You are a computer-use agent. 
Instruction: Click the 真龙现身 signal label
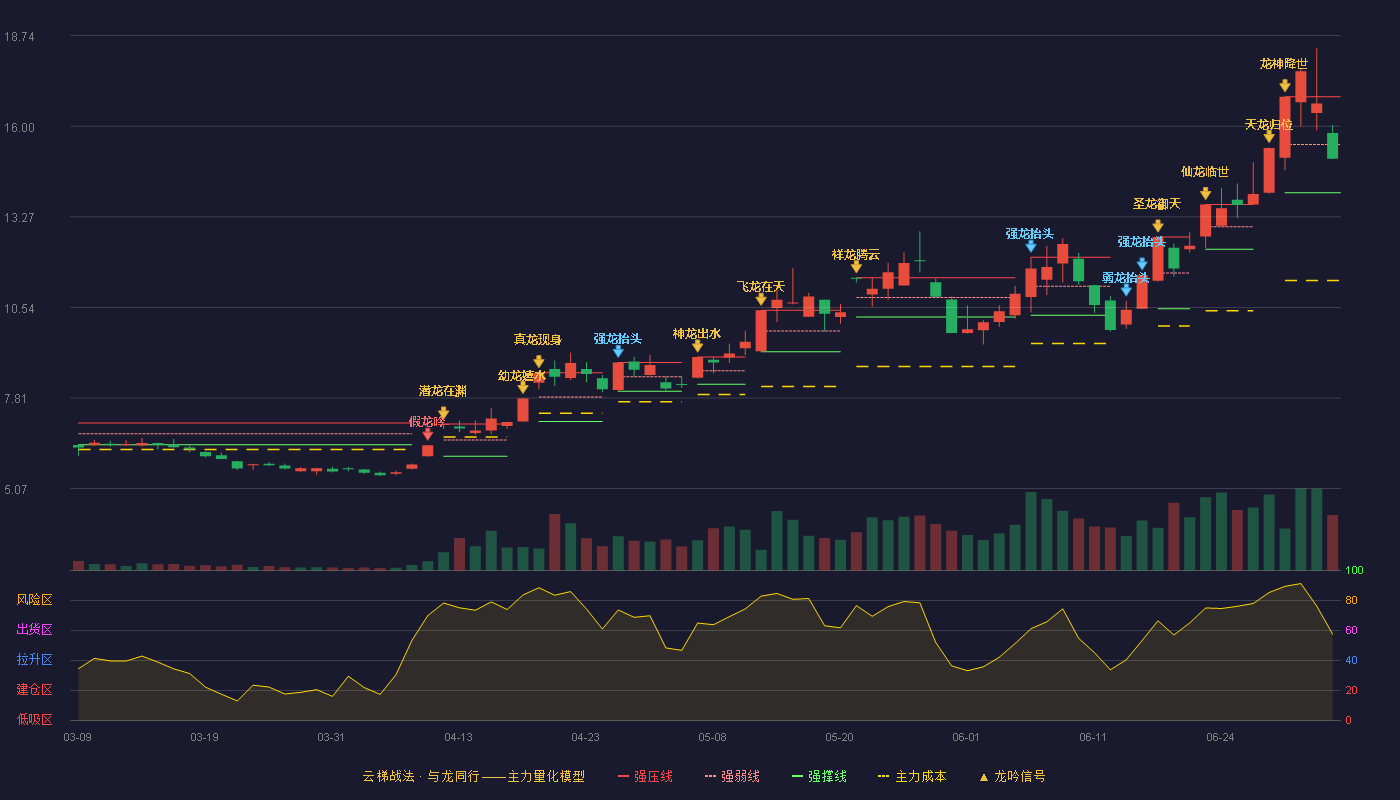538,340
